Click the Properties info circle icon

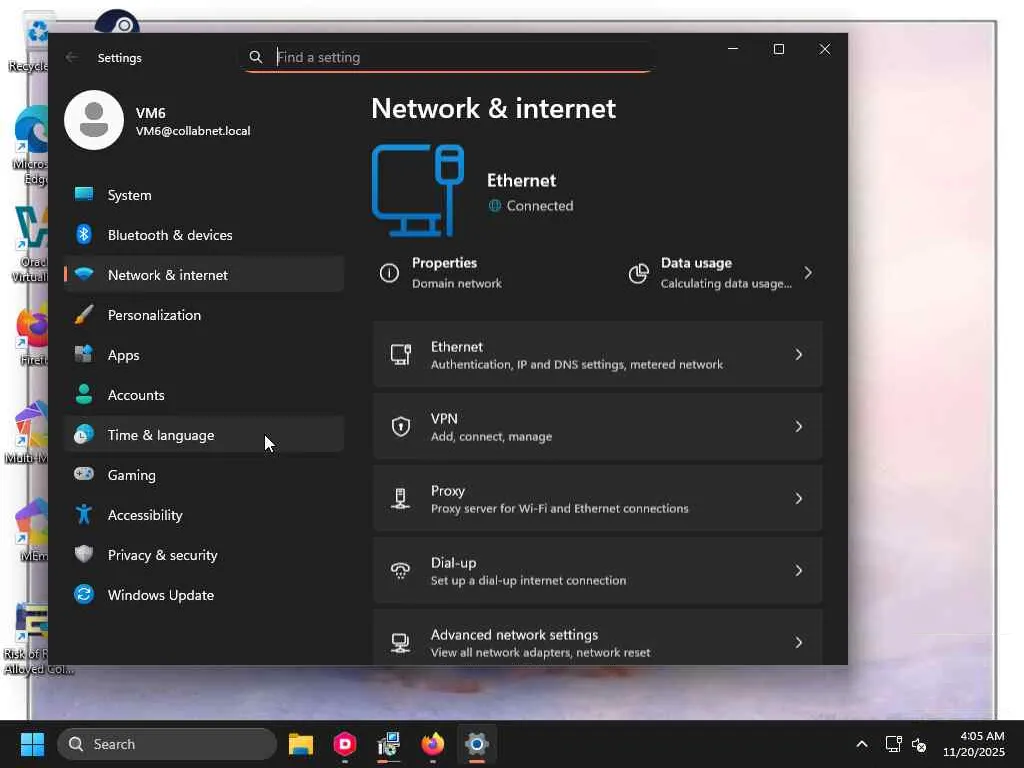(389, 273)
